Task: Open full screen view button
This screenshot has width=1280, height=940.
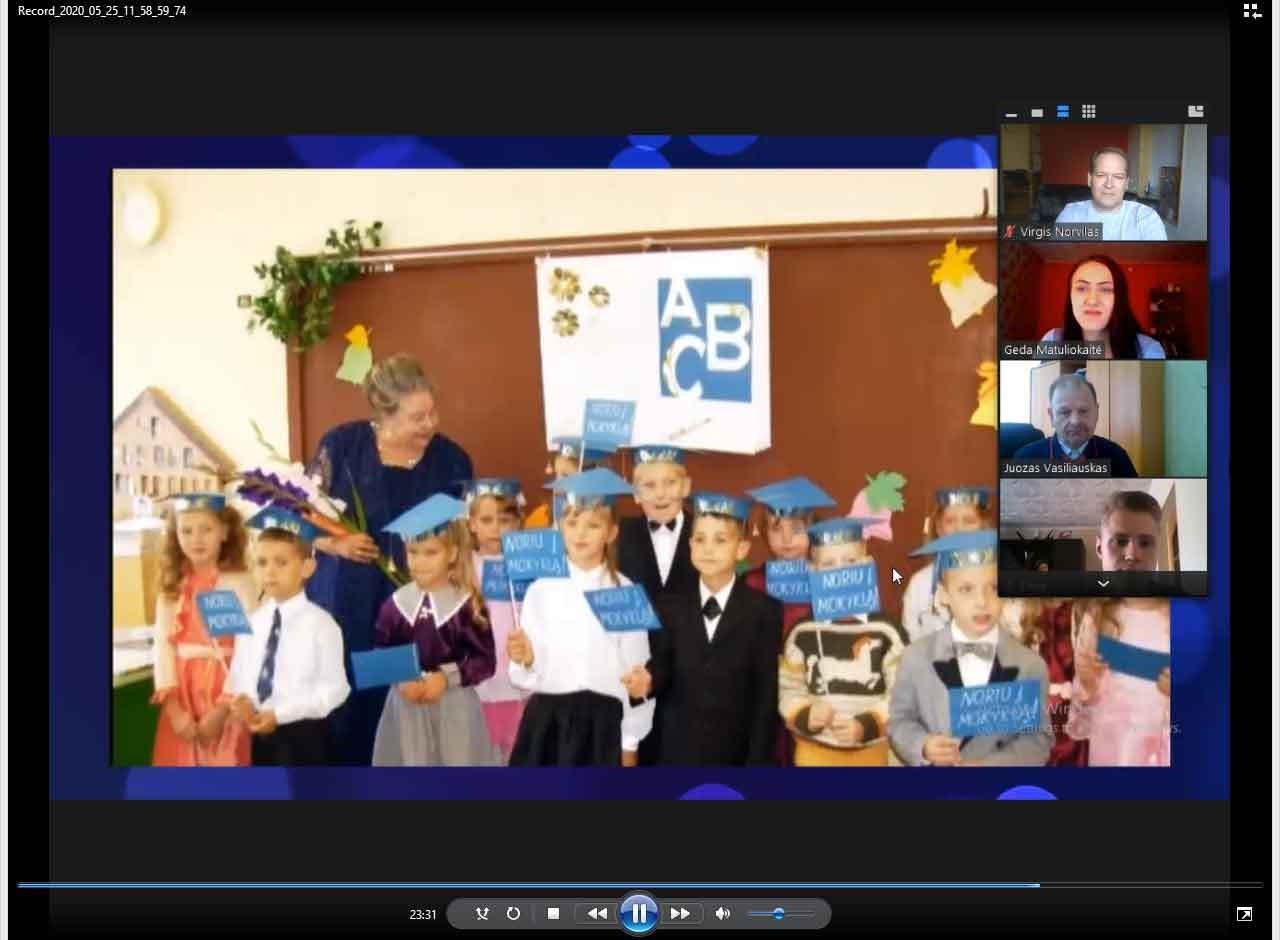Action: [1244, 914]
